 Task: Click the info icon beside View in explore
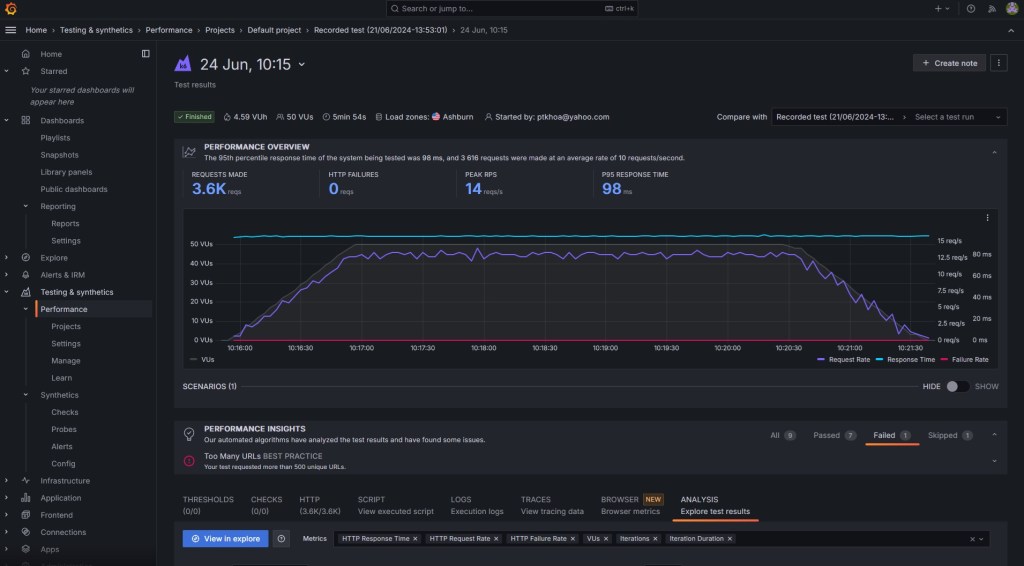(x=282, y=539)
